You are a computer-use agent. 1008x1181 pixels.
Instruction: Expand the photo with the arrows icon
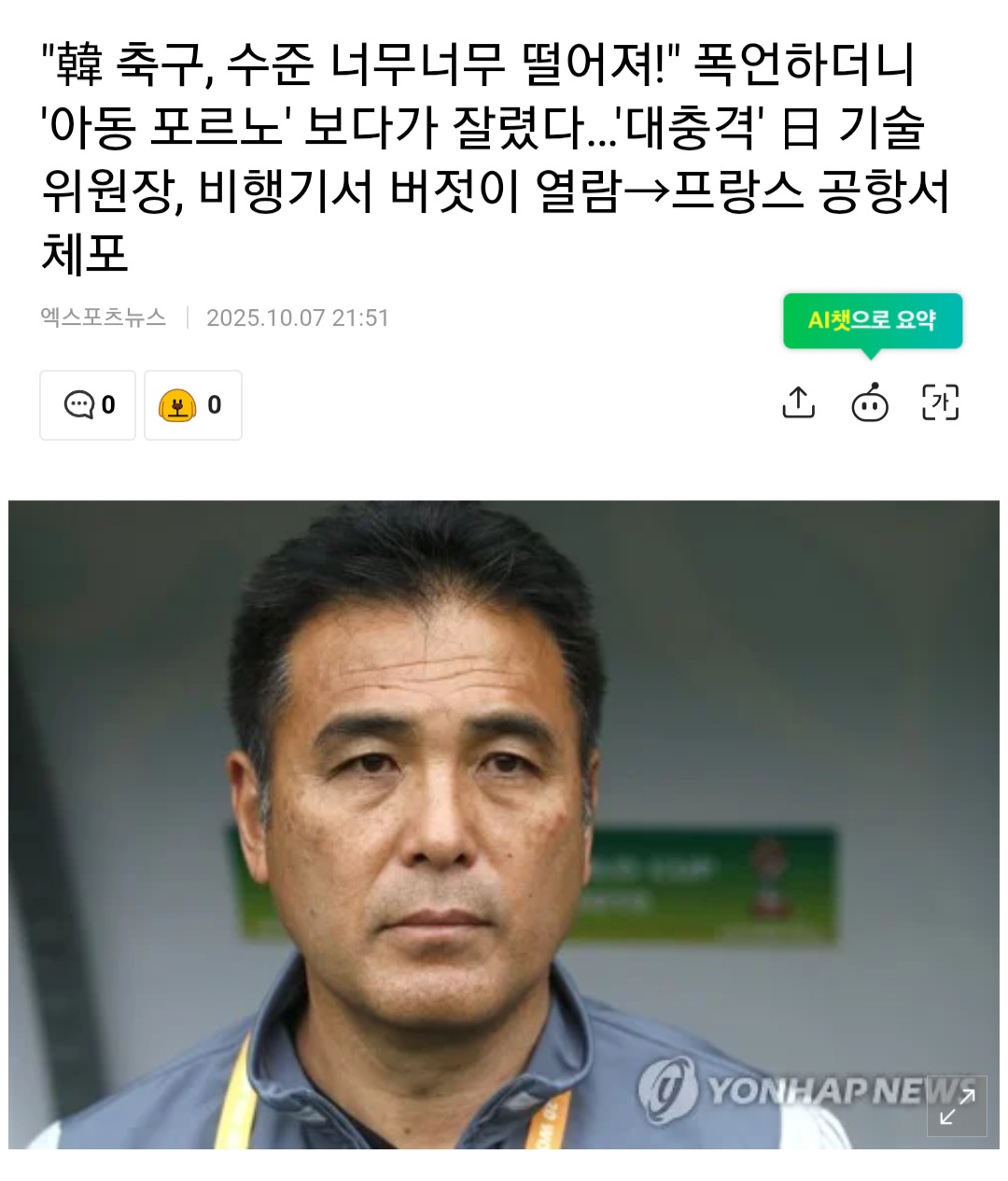(x=957, y=1106)
